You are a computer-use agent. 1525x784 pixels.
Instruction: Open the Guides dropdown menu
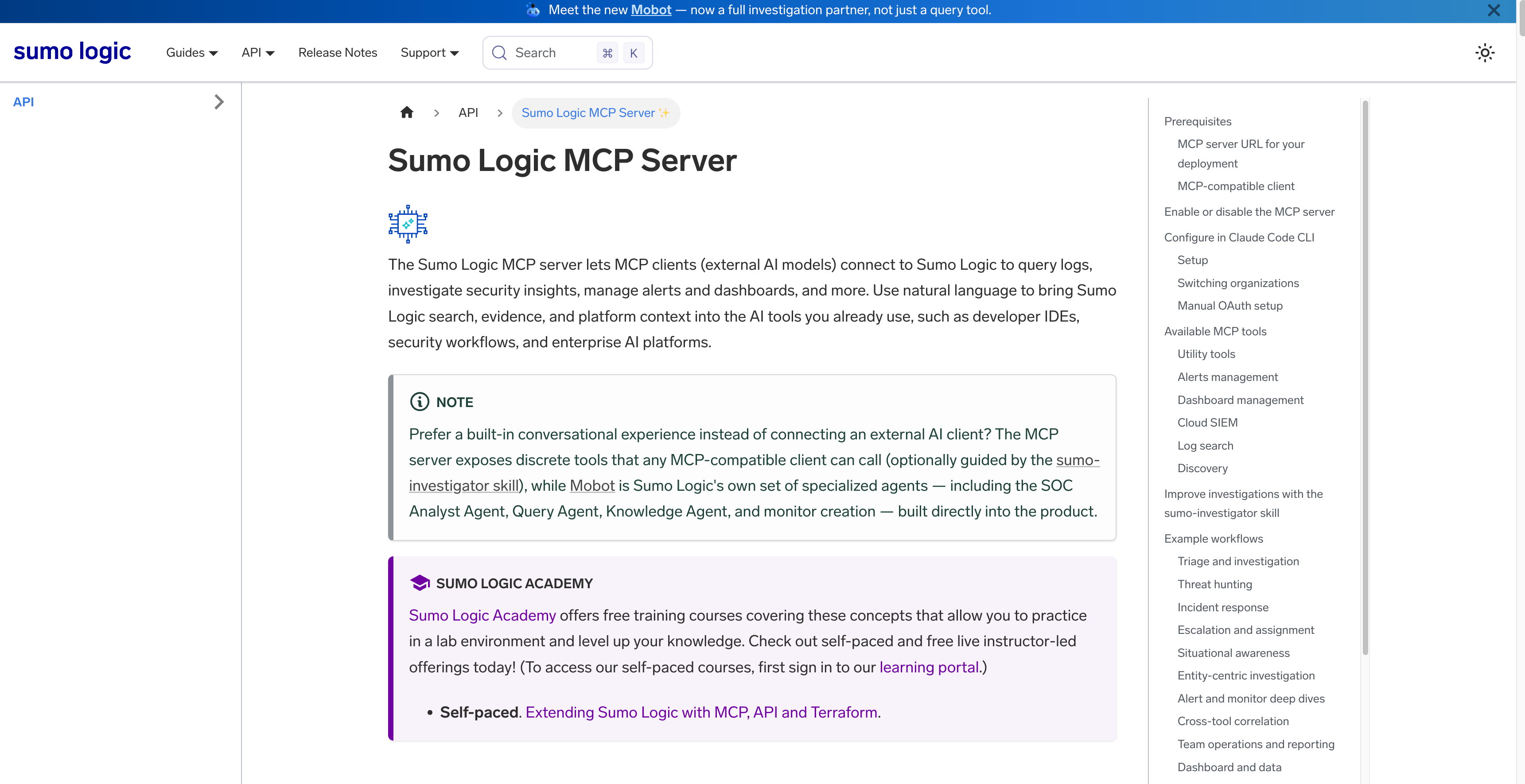[192, 53]
